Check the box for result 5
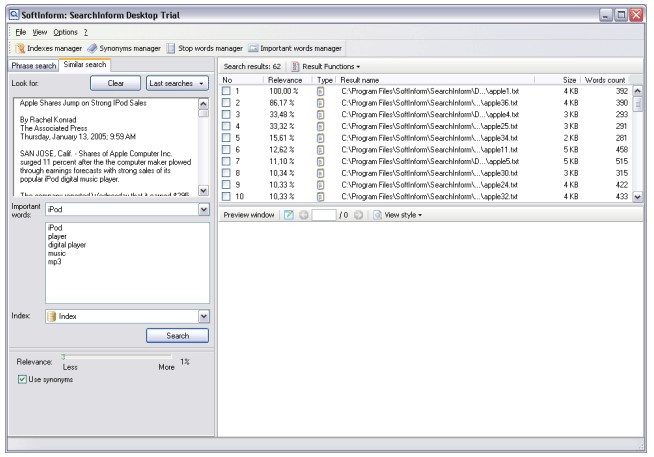The height and width of the screenshot is (457, 654). coord(226,138)
